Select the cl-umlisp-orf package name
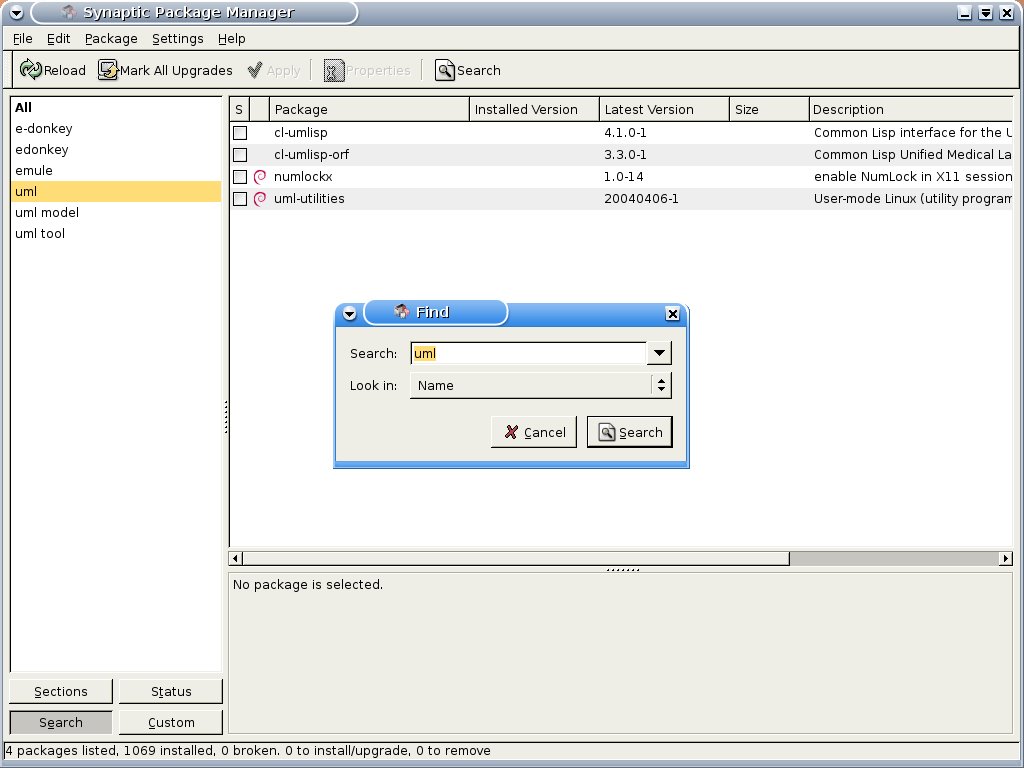Viewport: 1024px width, 768px height. pos(311,155)
